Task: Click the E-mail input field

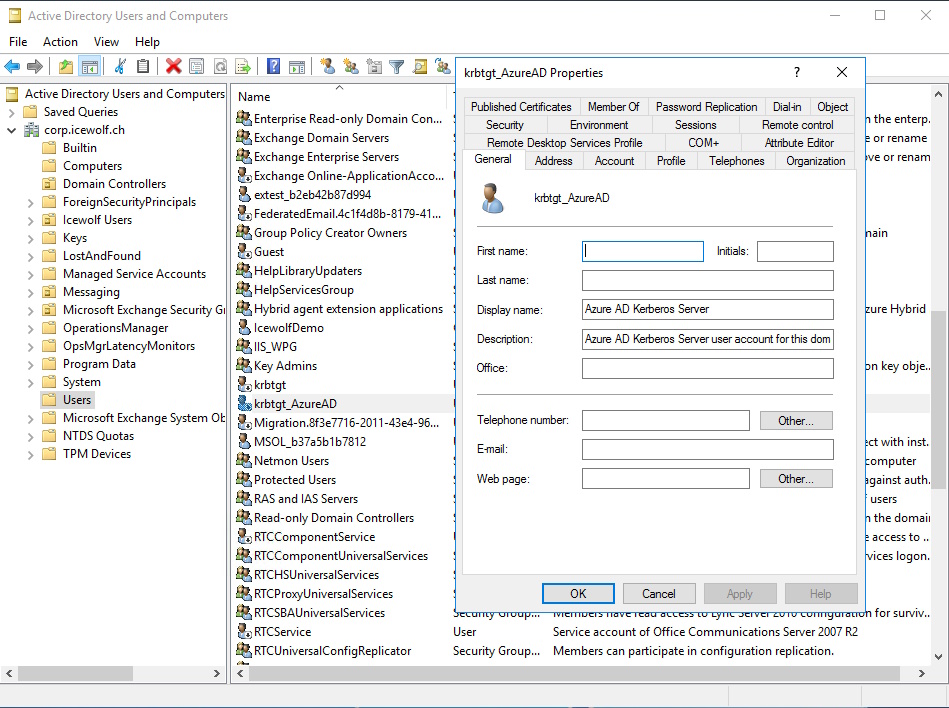Action: coord(708,449)
